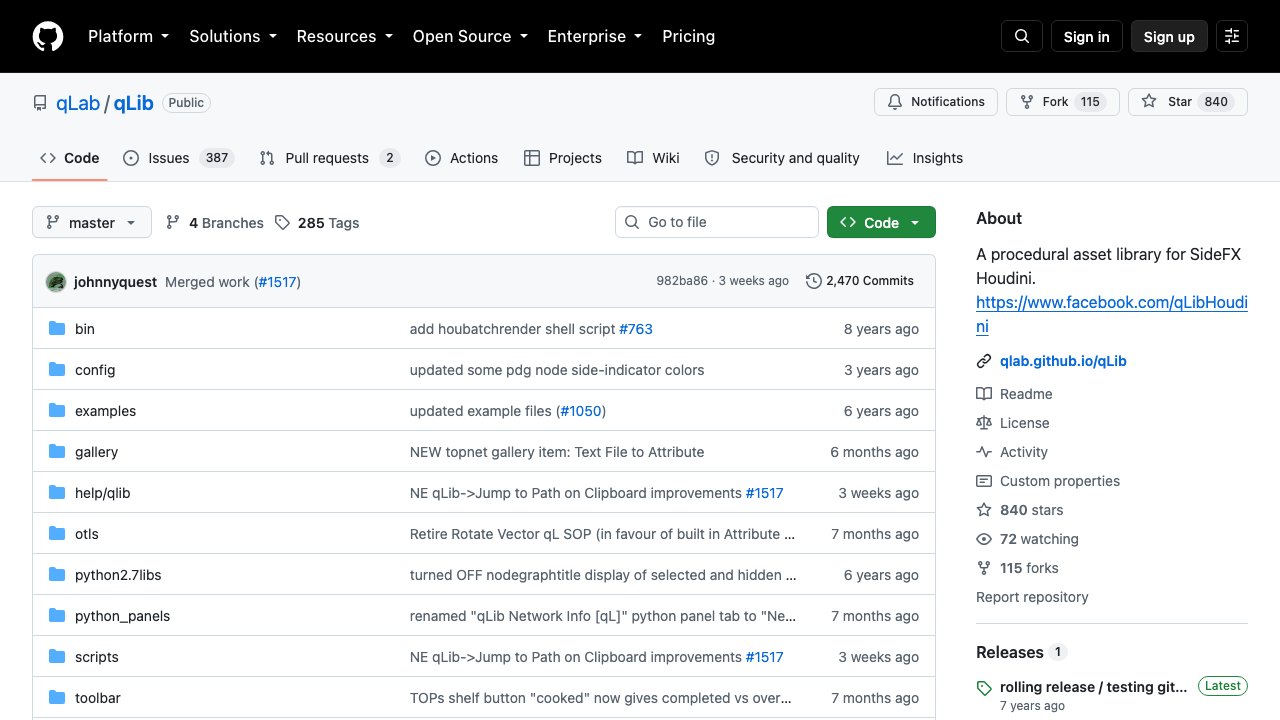Click the johnnyquest avatar image
This screenshot has width=1280, height=720.
pyautogui.click(x=56, y=282)
